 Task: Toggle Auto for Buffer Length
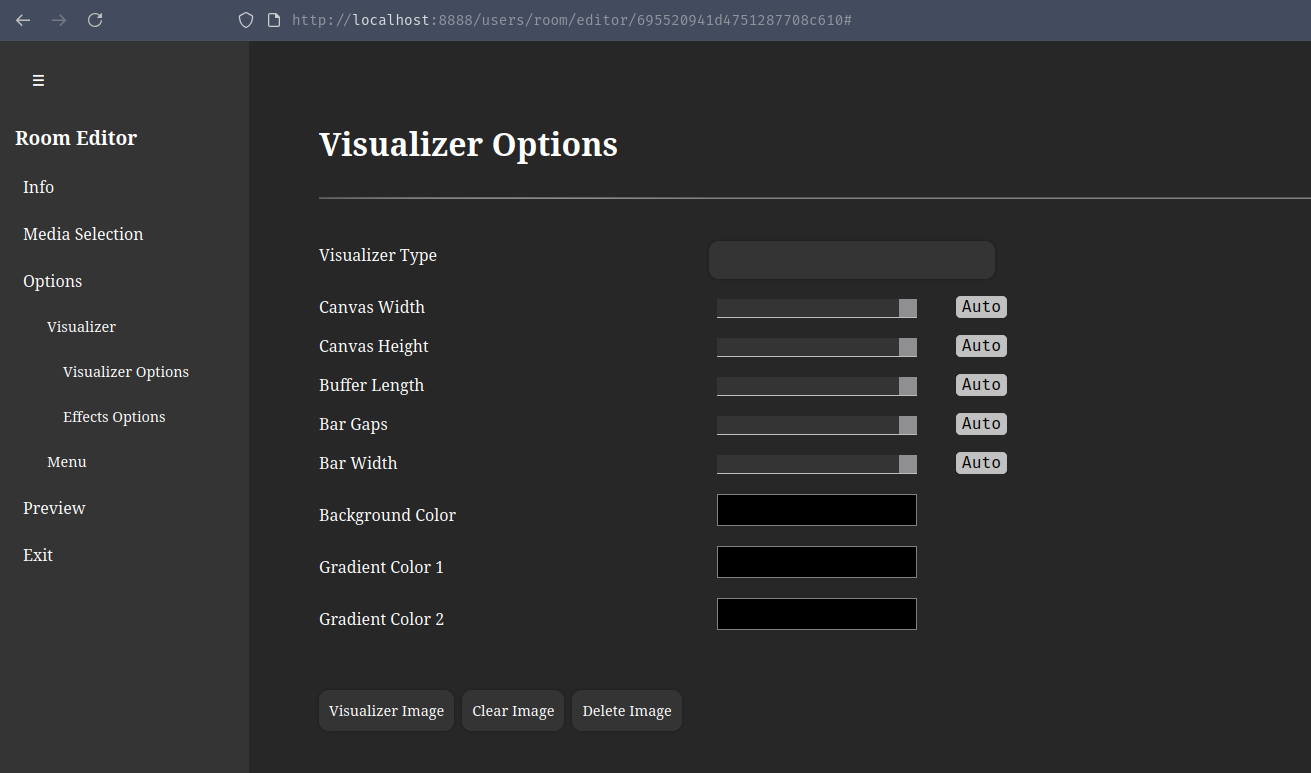pos(981,384)
